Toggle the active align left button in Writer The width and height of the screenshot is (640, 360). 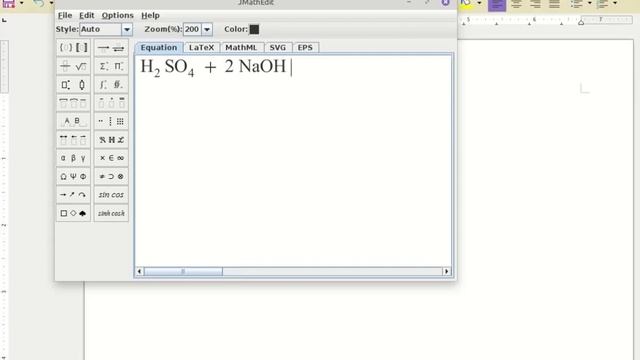click(497, 4)
